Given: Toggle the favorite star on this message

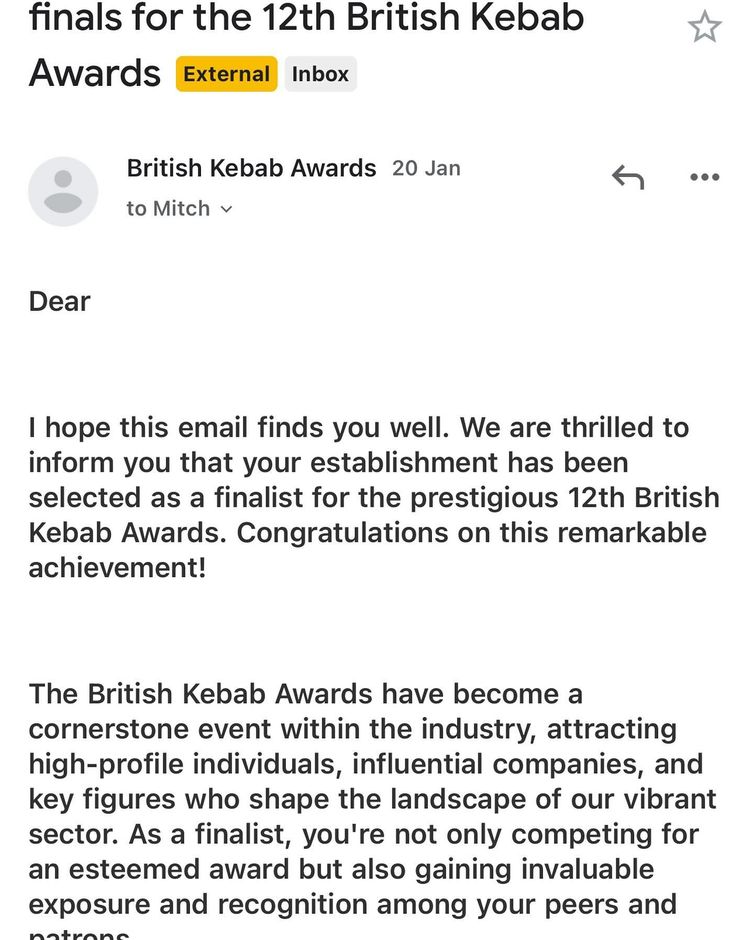Looking at the screenshot, I should click(x=704, y=27).
